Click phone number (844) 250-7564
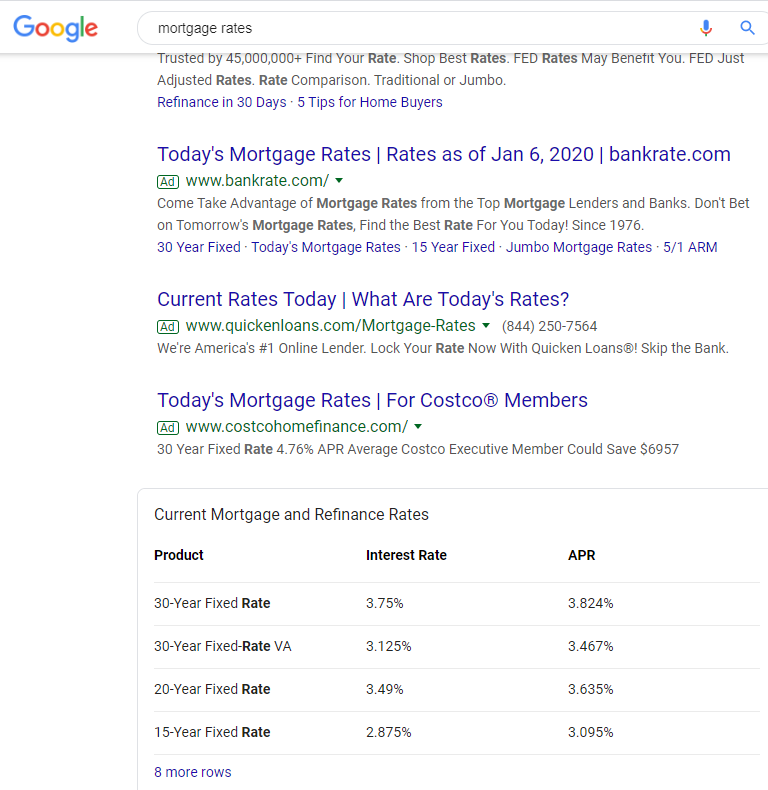The width and height of the screenshot is (768, 790). (x=549, y=326)
